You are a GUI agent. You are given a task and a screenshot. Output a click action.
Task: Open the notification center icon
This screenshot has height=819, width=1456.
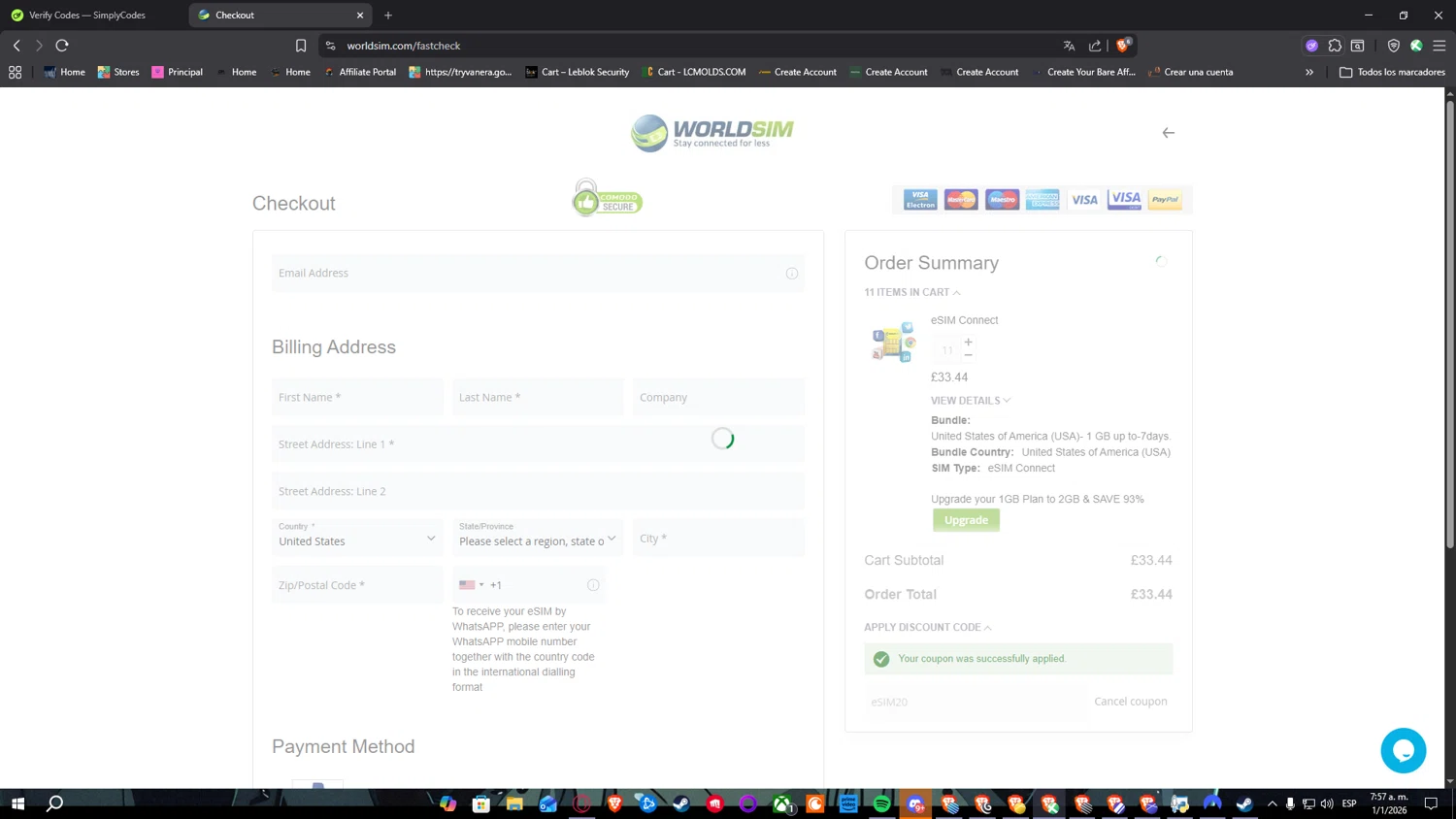pos(1431,803)
